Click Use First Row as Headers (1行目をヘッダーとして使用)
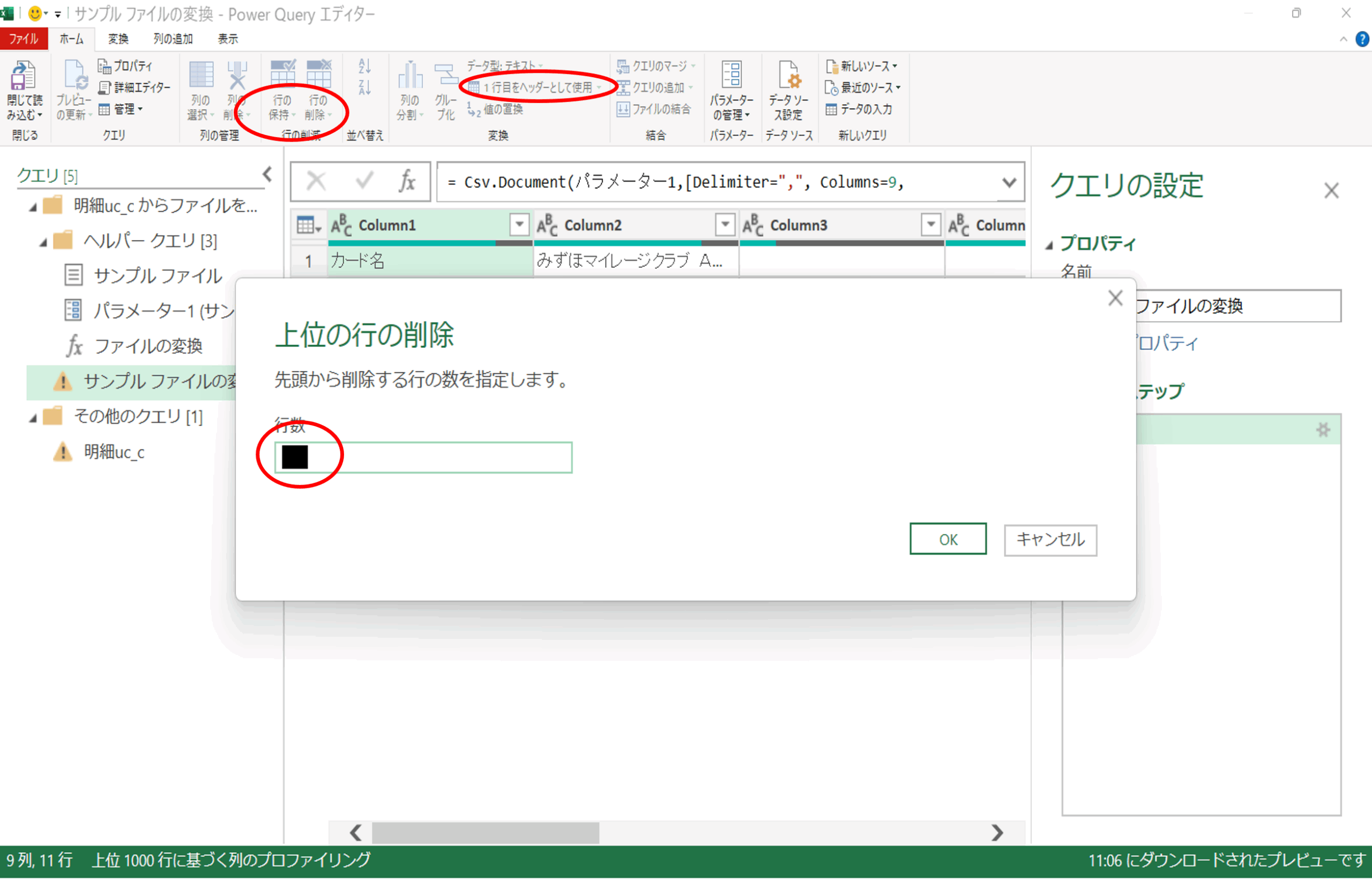This screenshot has width=1372, height=879. (x=535, y=87)
